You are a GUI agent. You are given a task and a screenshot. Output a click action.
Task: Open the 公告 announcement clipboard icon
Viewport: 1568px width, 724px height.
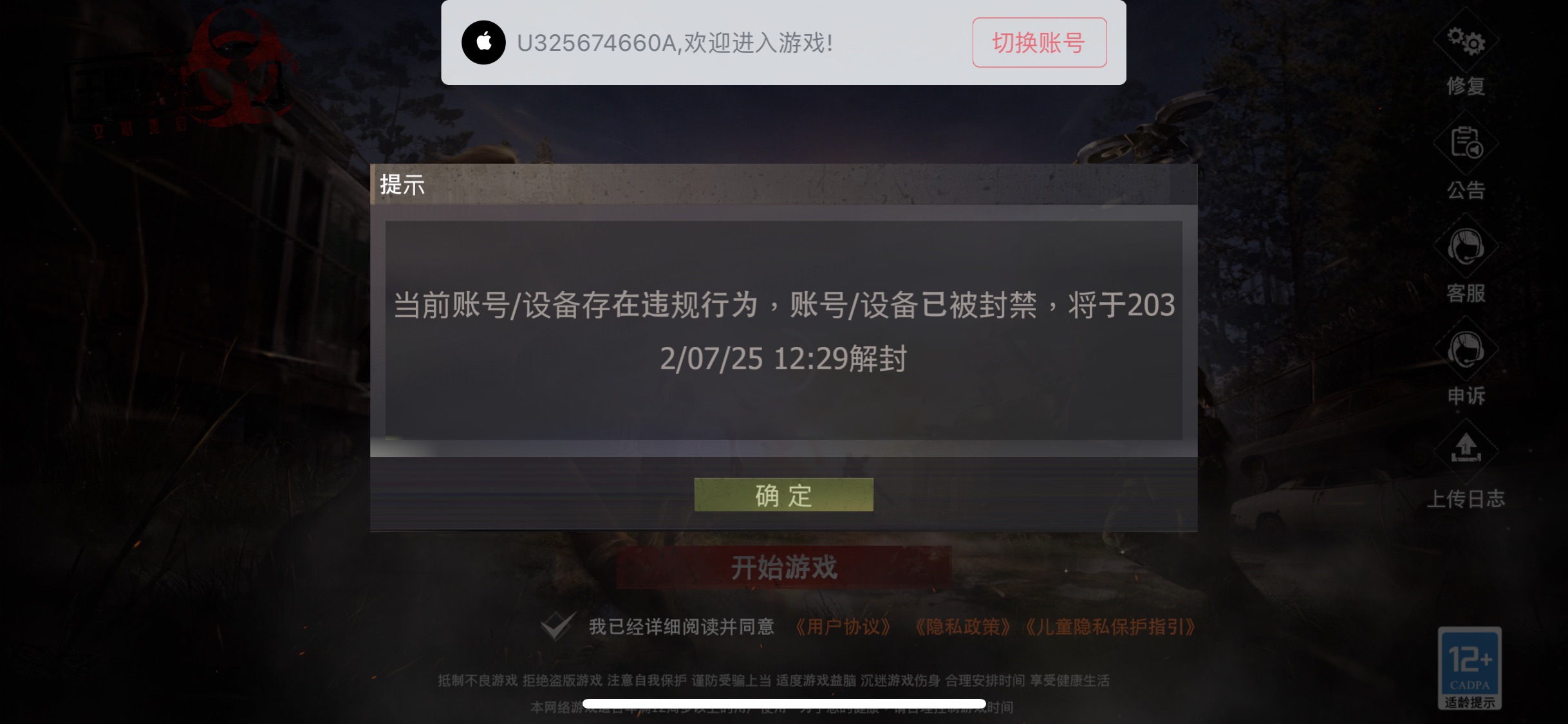1466,143
